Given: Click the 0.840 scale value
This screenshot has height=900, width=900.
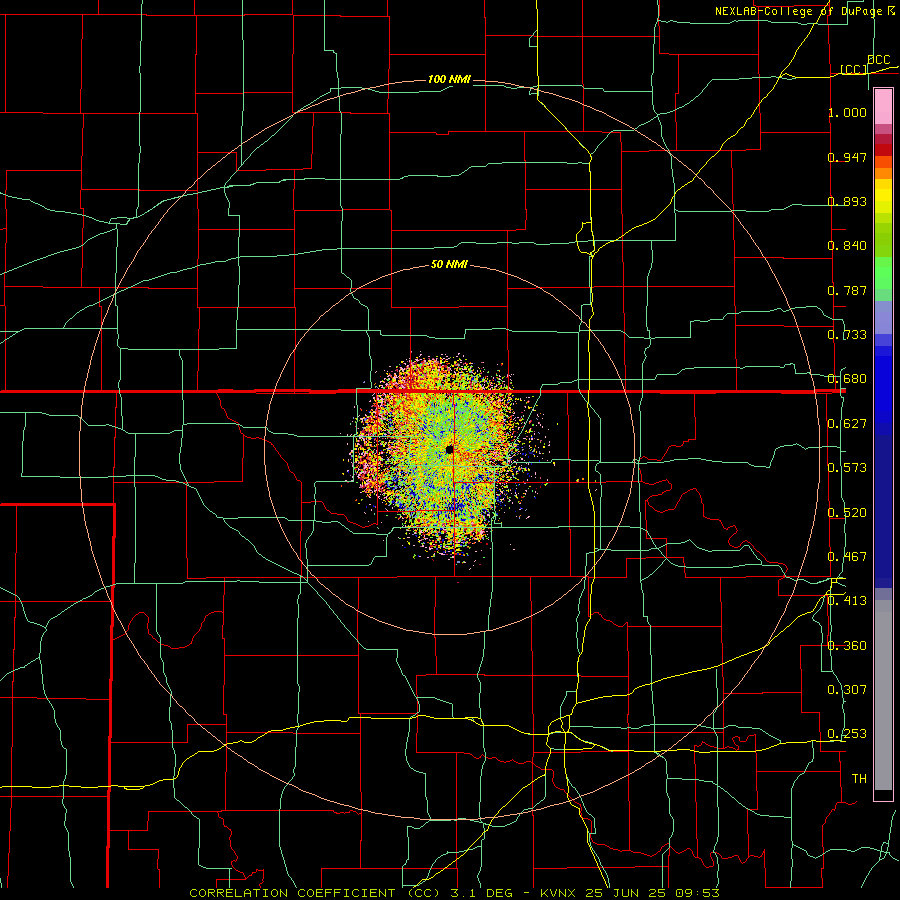Looking at the screenshot, I should pyautogui.click(x=847, y=246).
